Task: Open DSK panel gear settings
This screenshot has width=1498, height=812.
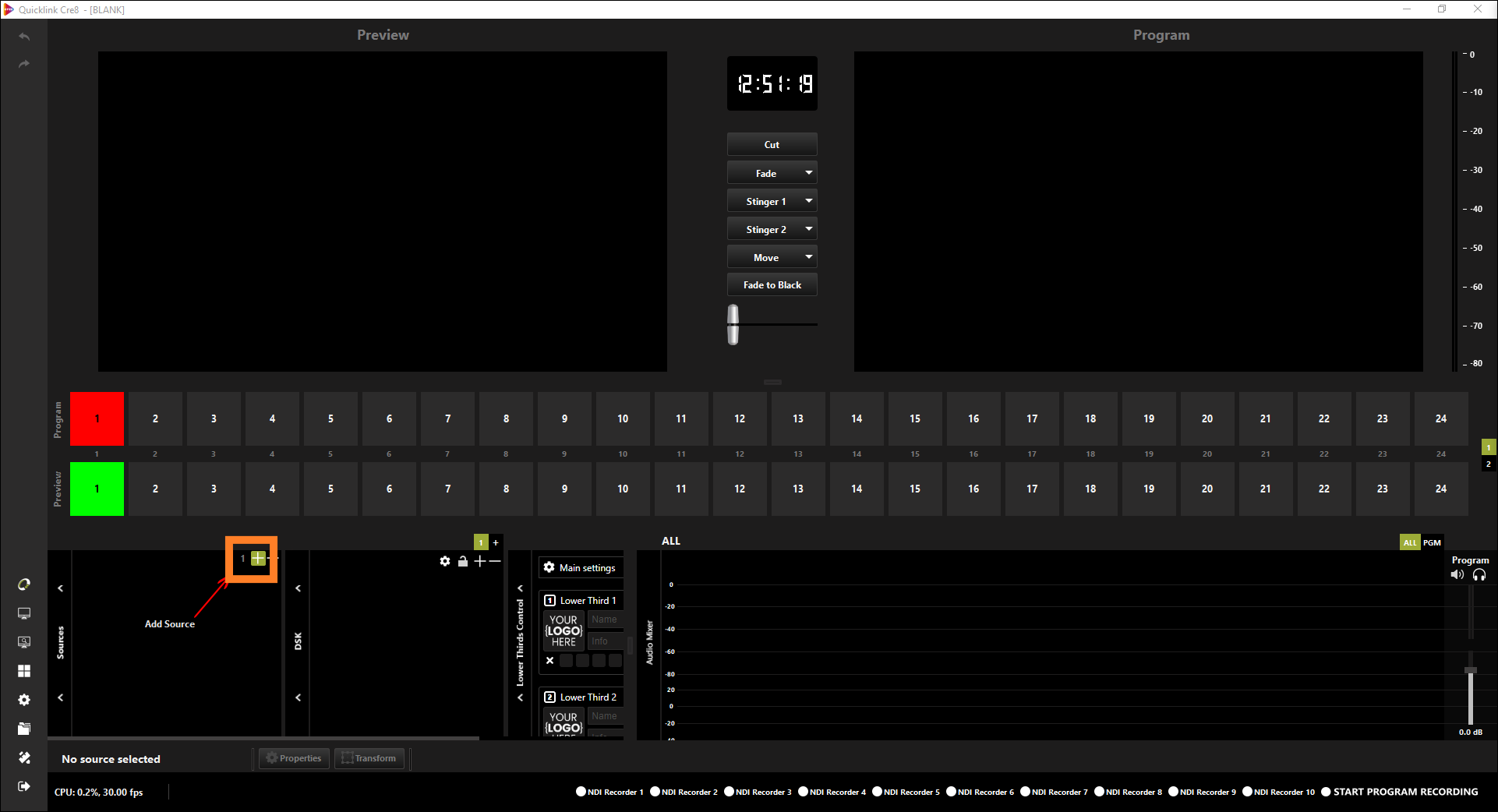Action: pyautogui.click(x=445, y=561)
